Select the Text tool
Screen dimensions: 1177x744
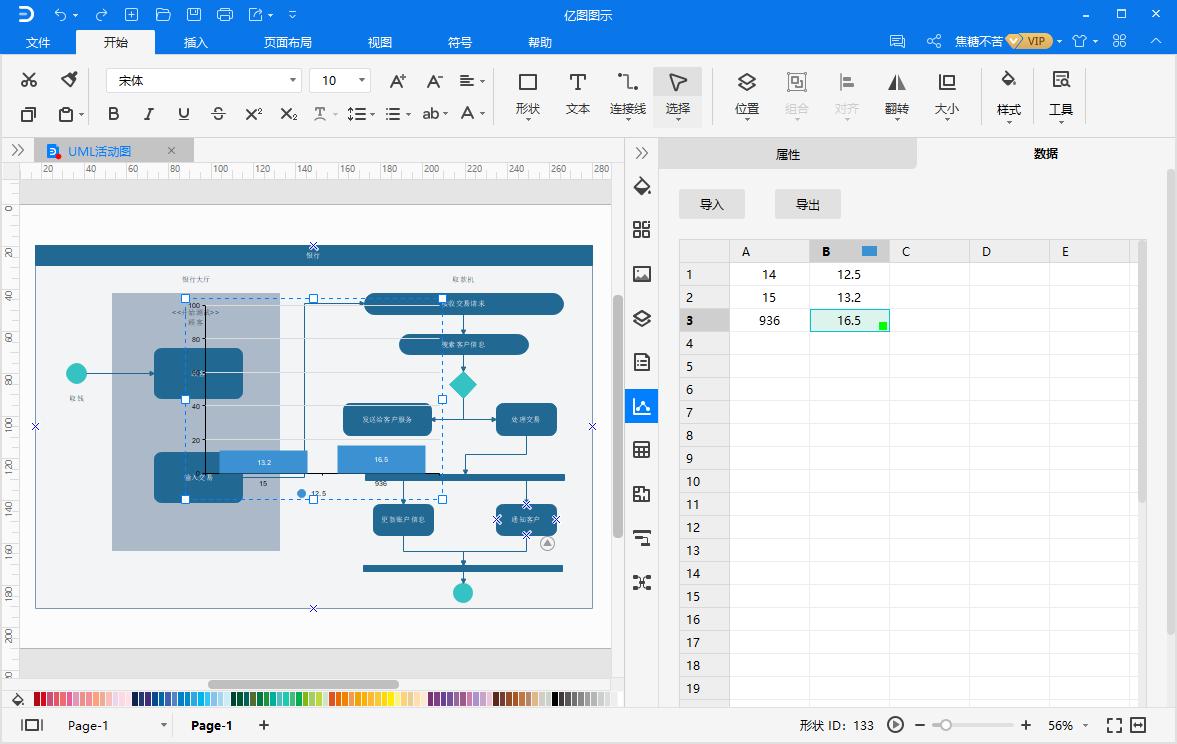click(x=578, y=94)
